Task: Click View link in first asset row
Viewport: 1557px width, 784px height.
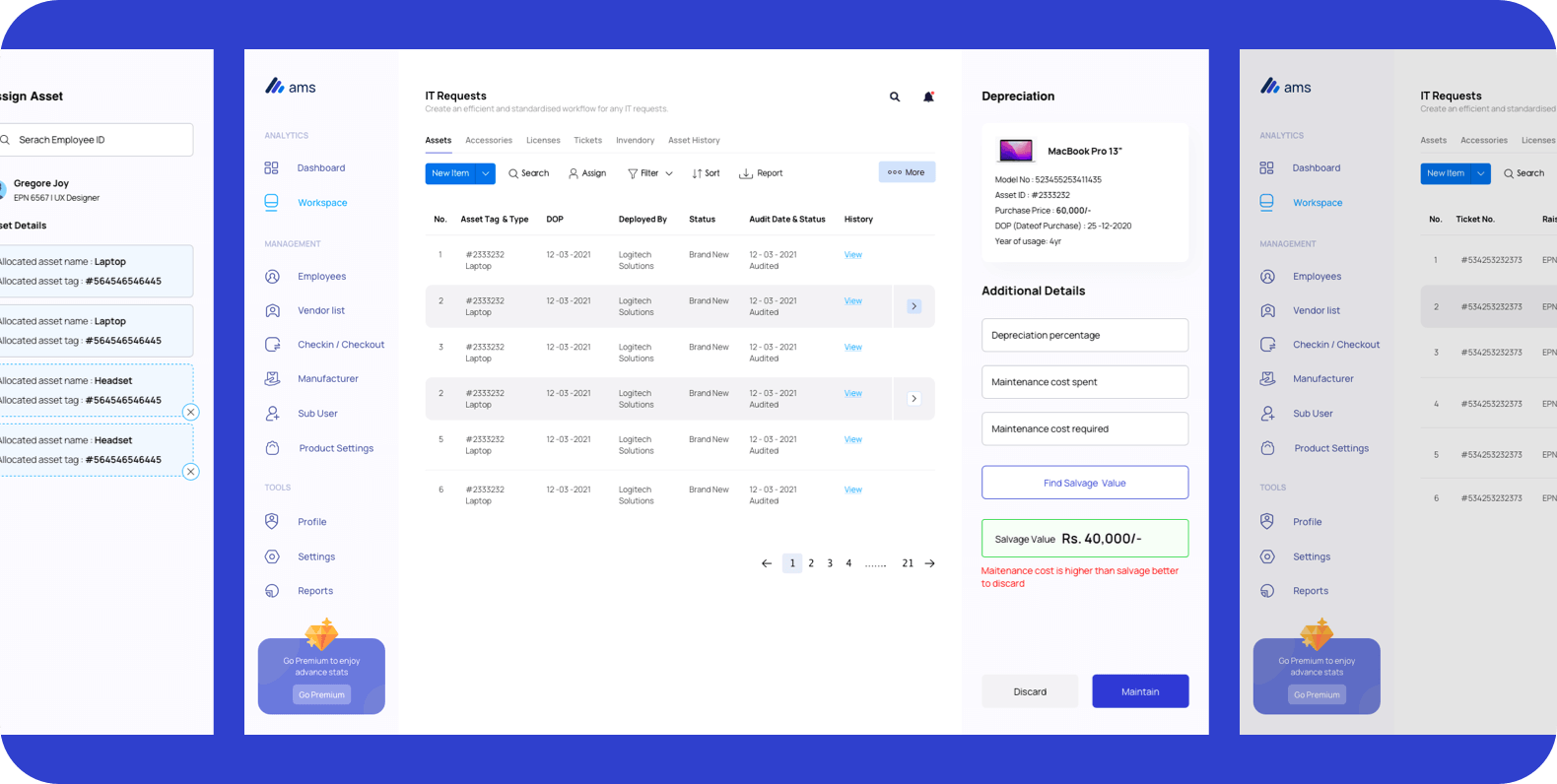Action: (x=852, y=255)
